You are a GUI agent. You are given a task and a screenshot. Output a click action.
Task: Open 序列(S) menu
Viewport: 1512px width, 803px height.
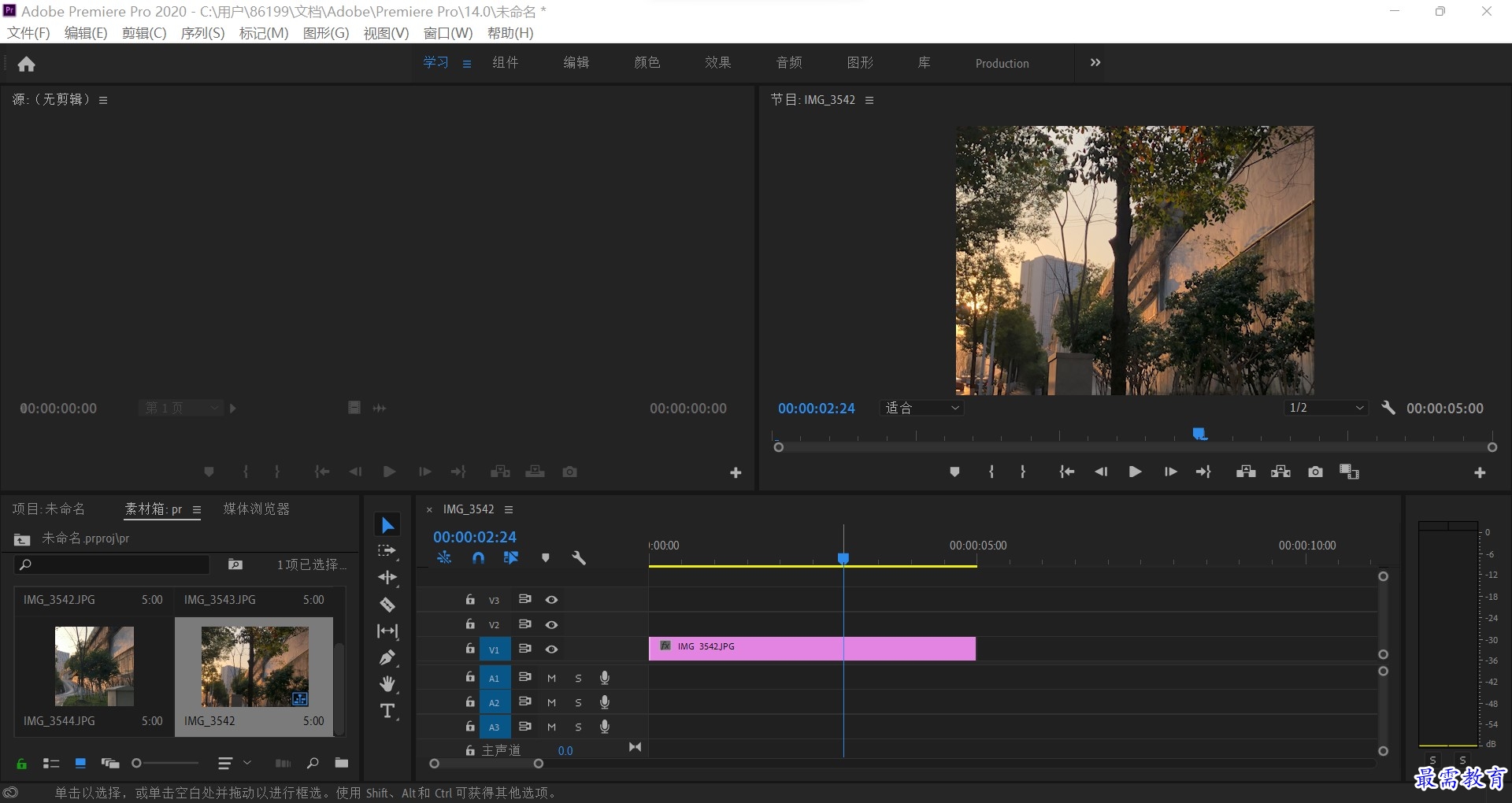click(x=202, y=33)
